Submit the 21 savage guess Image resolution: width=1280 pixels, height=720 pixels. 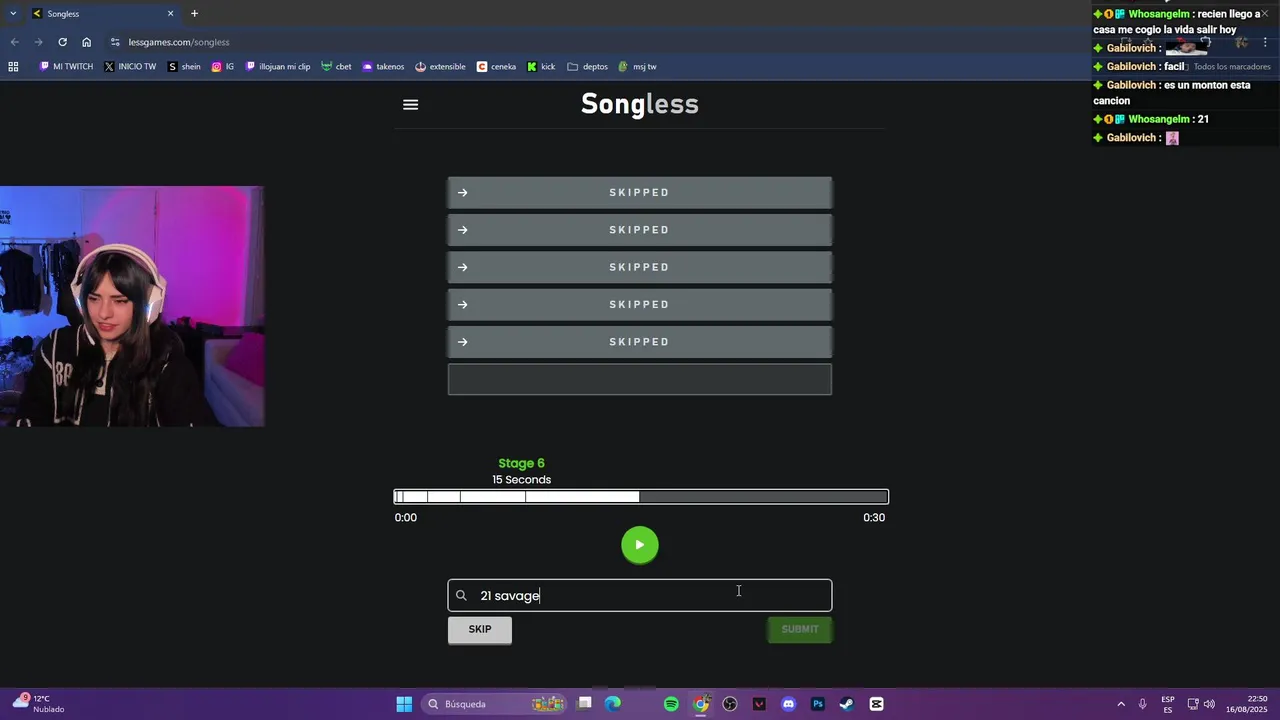799,629
